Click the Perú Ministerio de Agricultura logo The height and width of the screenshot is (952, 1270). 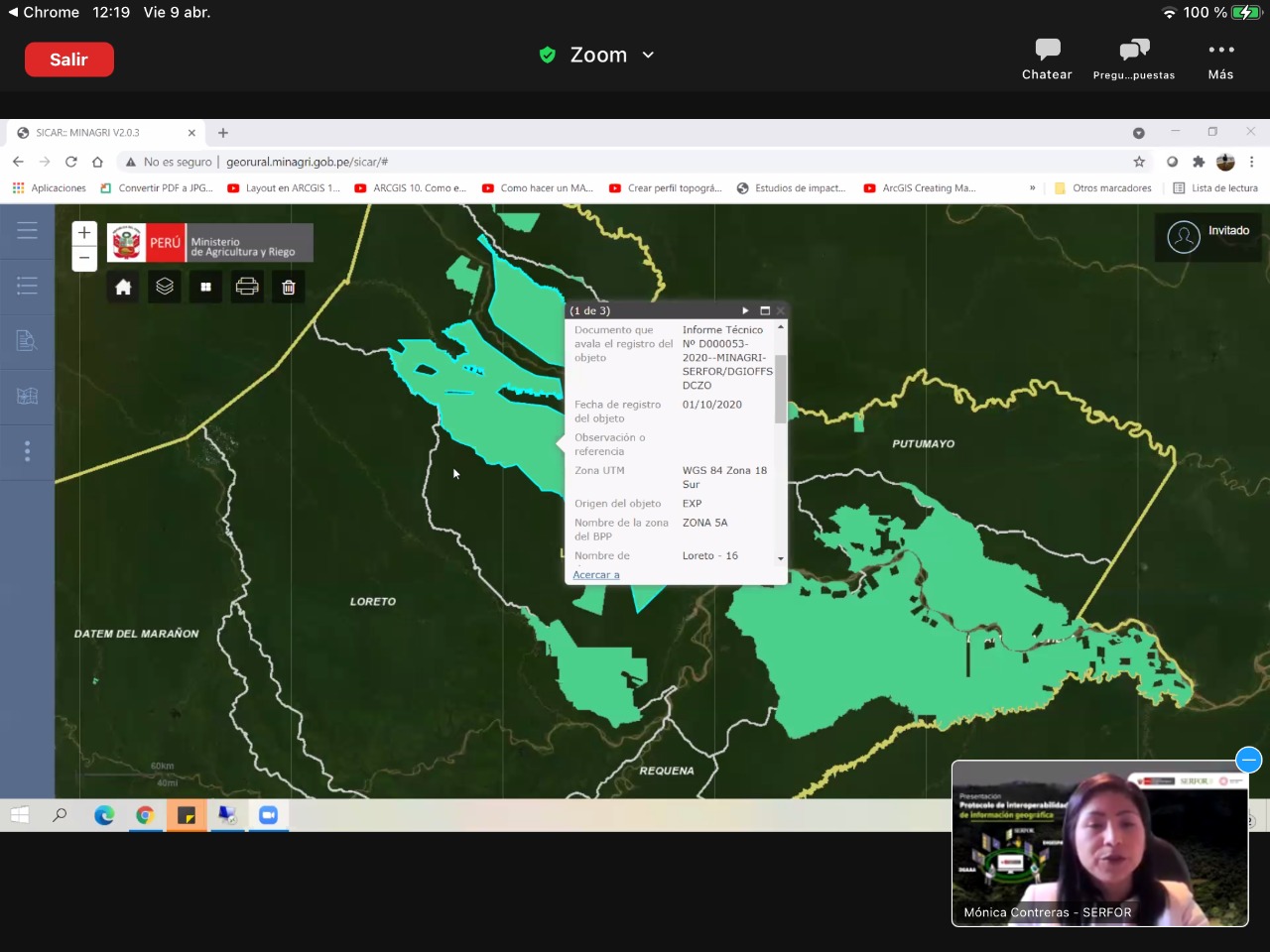pyautogui.click(x=210, y=243)
